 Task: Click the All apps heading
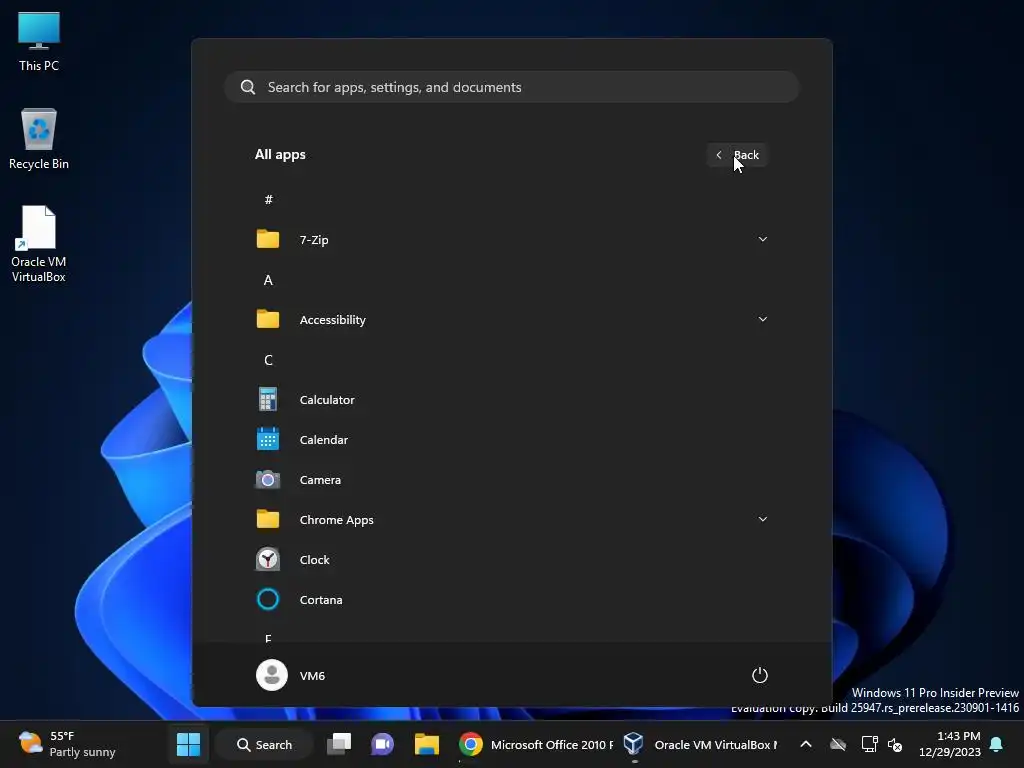(280, 154)
